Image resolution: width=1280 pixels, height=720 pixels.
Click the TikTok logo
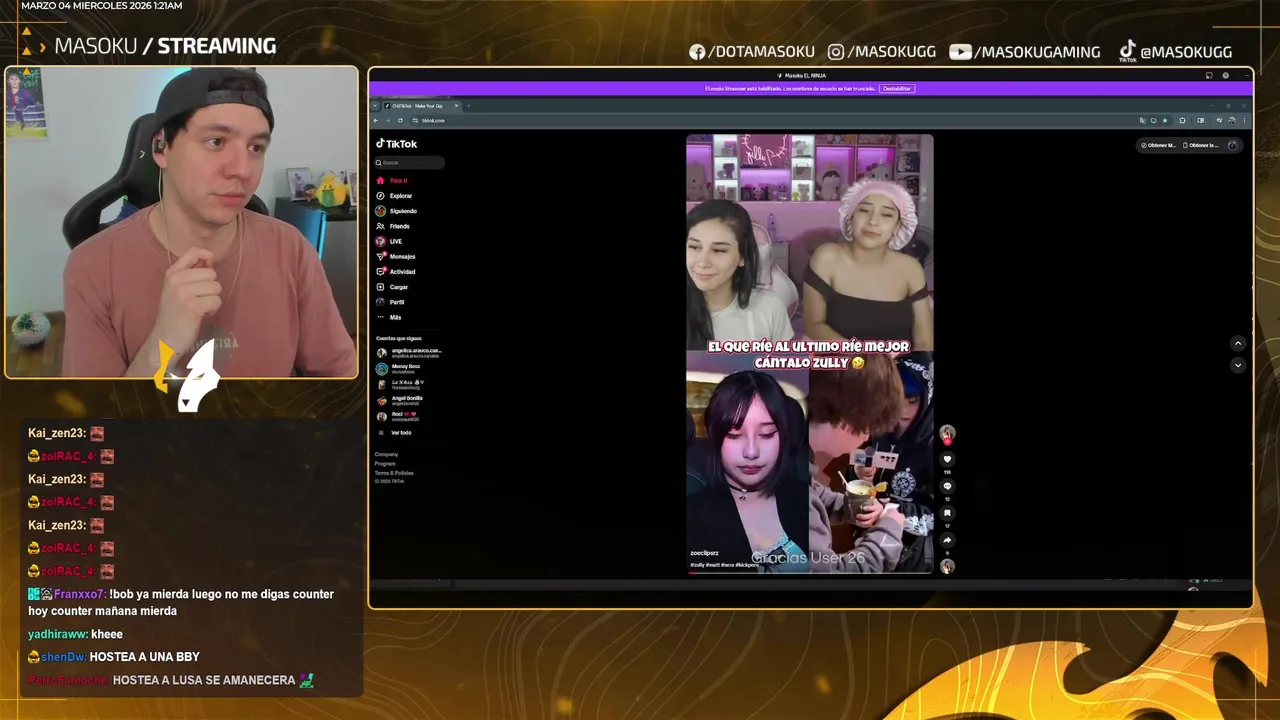pos(396,144)
